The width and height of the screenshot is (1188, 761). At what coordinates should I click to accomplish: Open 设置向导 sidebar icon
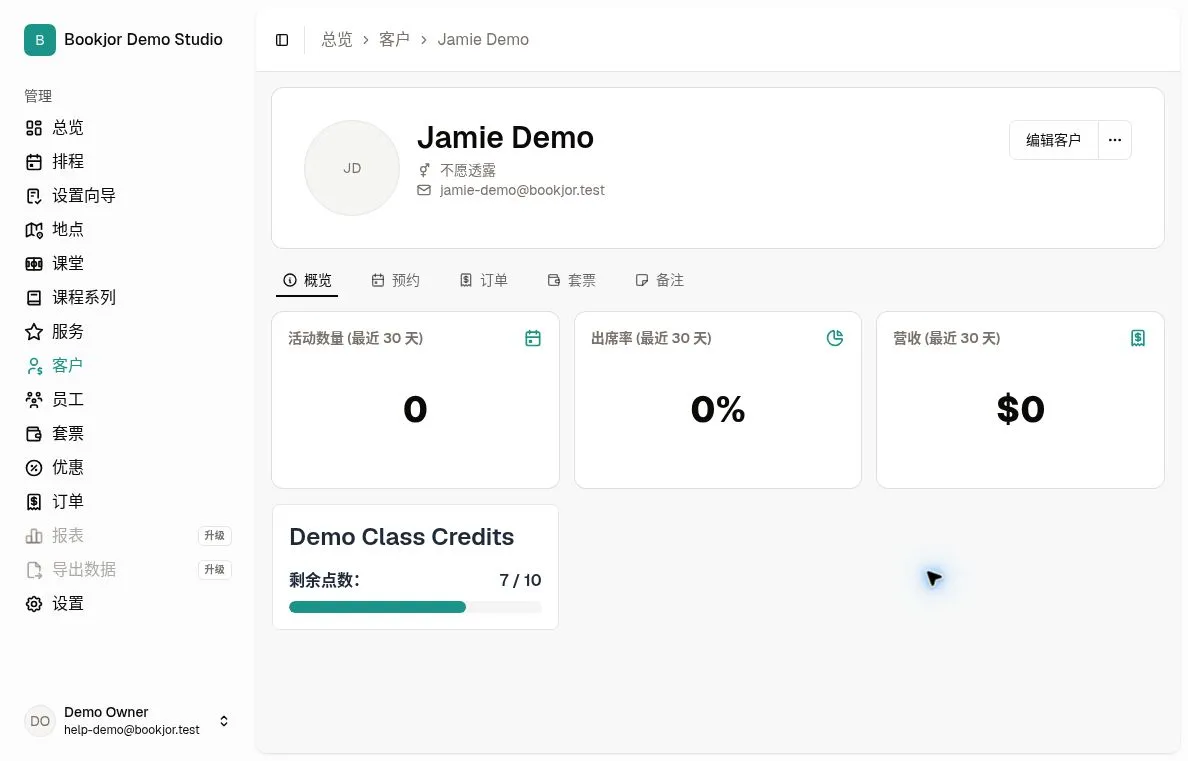(34, 196)
